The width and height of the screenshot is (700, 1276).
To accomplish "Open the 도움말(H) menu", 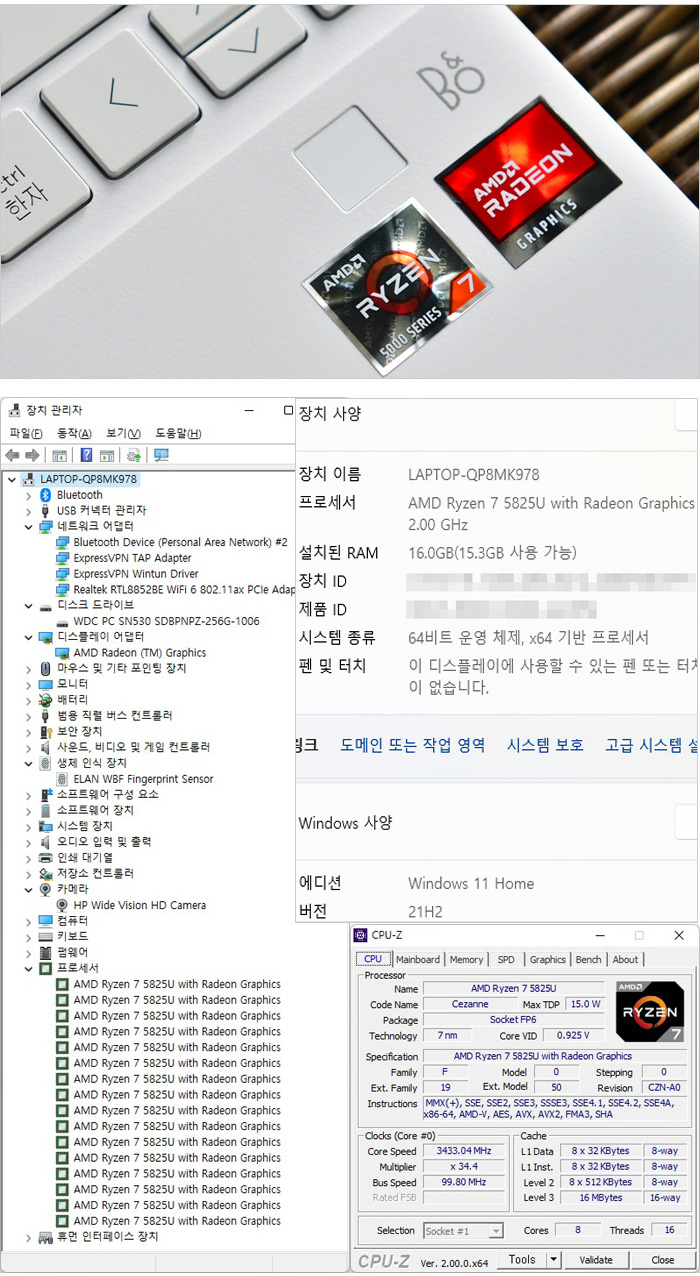I will tap(178, 433).
